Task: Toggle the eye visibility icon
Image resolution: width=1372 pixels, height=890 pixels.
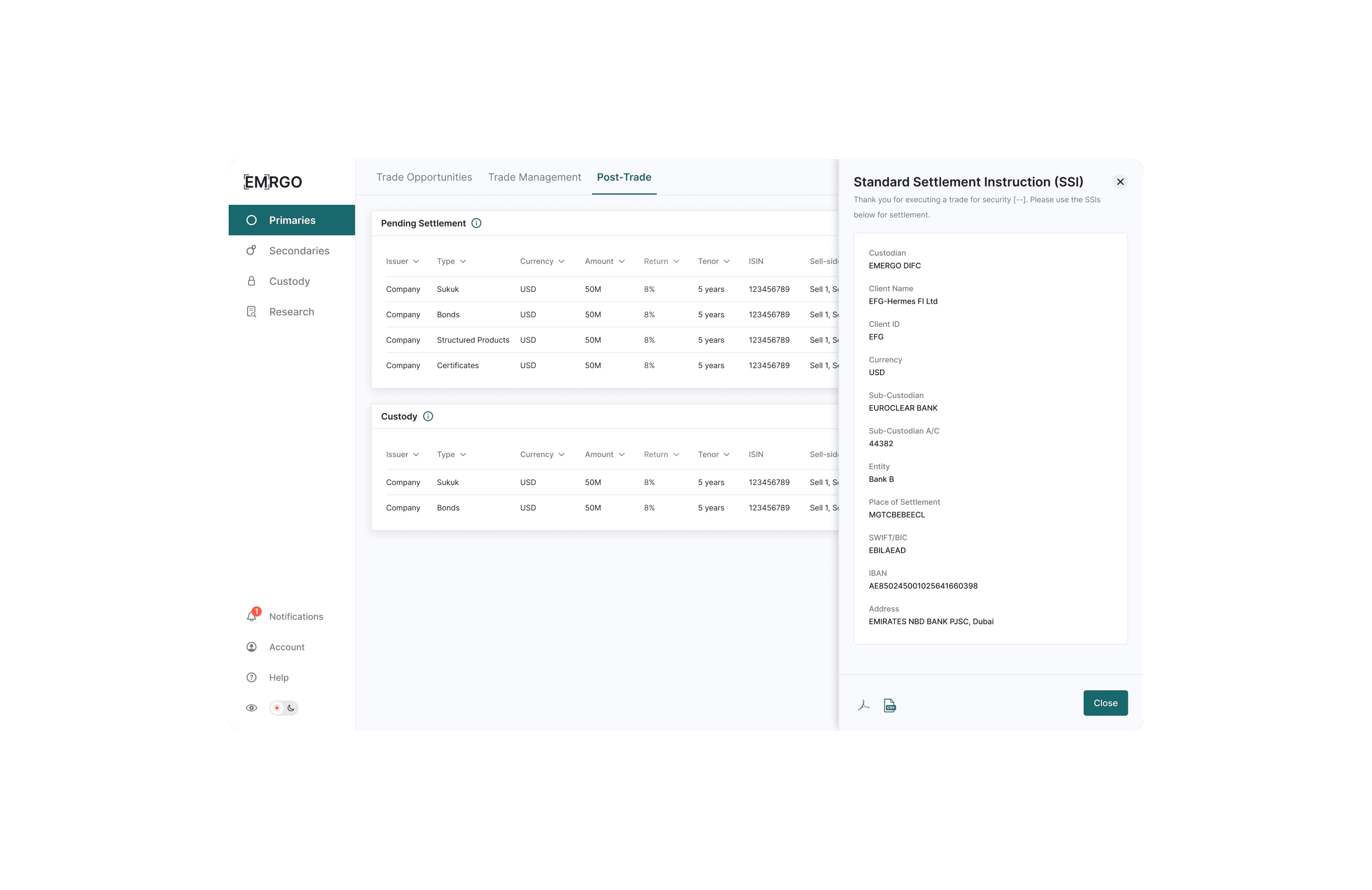Action: (x=251, y=708)
